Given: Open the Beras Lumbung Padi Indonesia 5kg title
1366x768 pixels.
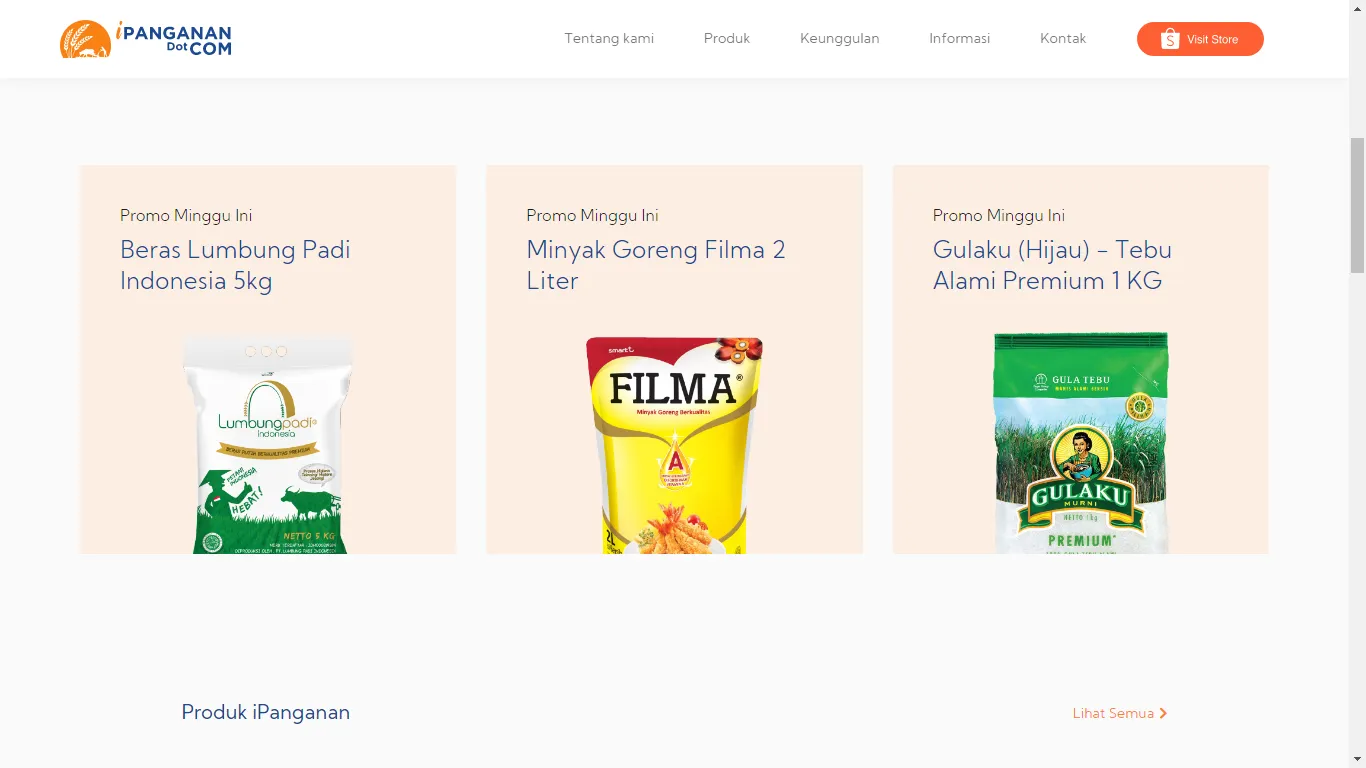Looking at the screenshot, I should coord(235,265).
